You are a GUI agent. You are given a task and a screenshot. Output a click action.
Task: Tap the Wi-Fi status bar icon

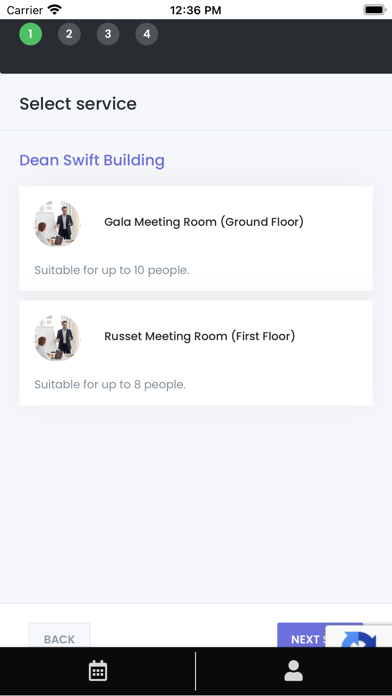(55, 10)
